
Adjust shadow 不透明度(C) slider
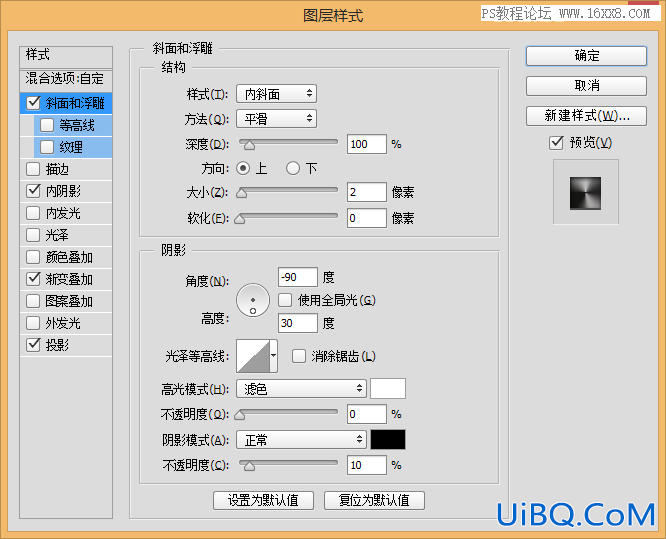[x=249, y=466]
